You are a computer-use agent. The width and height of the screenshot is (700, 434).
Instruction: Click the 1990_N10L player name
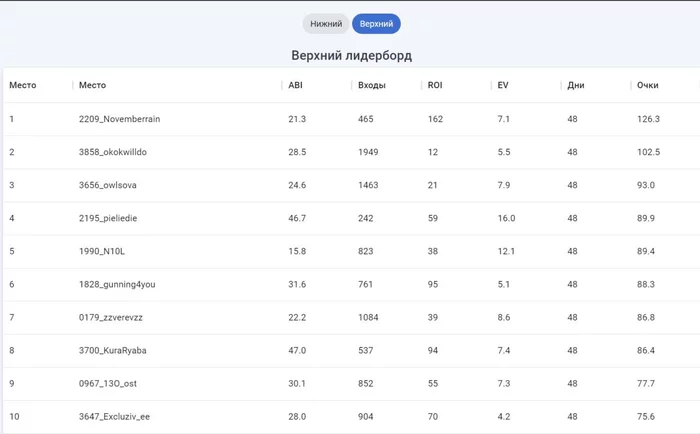(102, 251)
